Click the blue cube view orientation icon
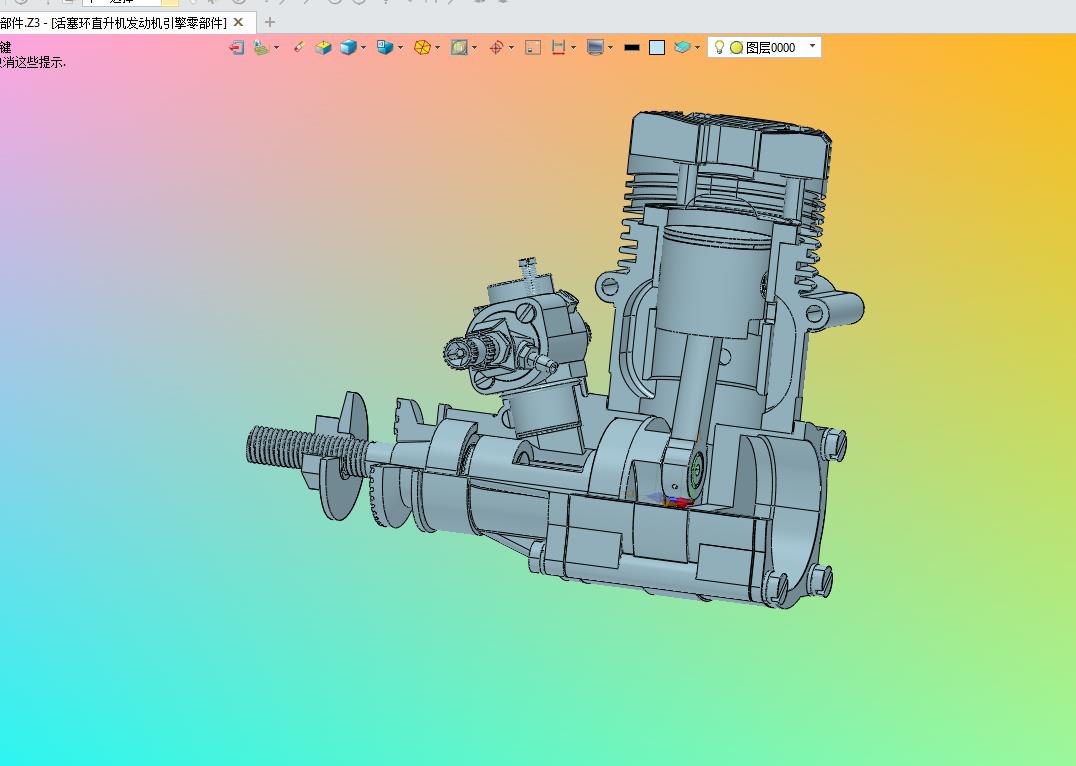 tap(384, 47)
